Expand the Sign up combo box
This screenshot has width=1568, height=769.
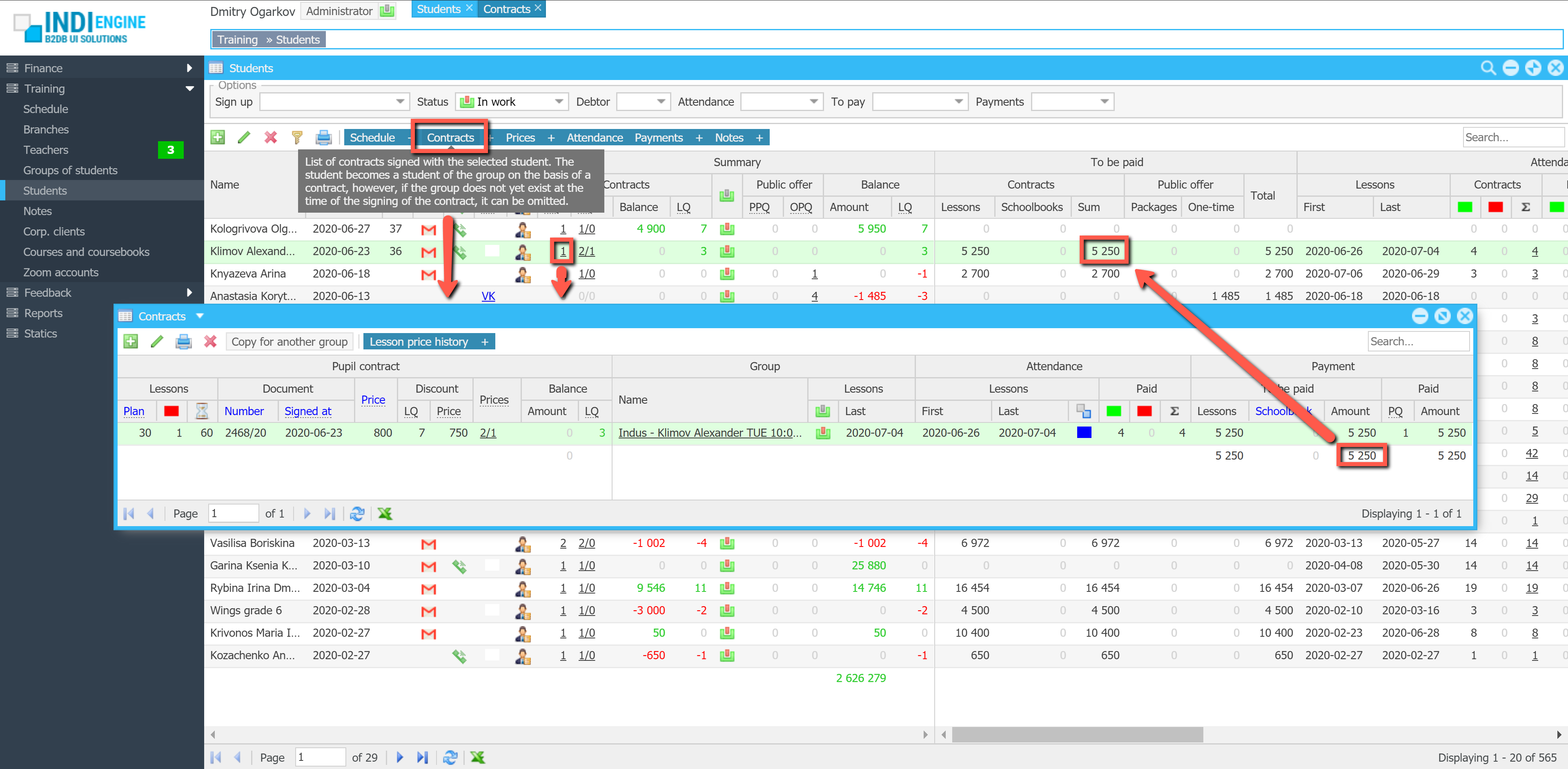coord(400,102)
